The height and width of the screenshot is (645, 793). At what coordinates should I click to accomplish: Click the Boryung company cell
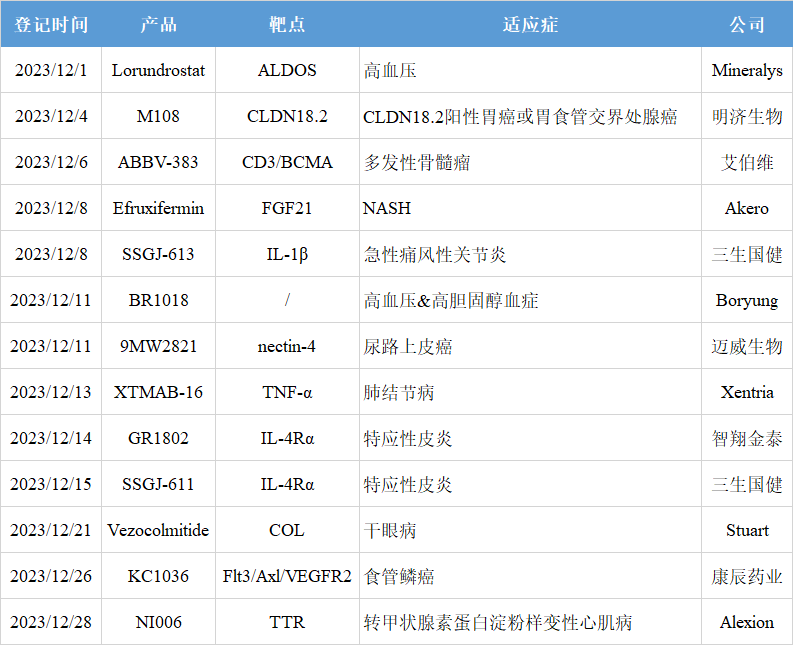click(746, 300)
